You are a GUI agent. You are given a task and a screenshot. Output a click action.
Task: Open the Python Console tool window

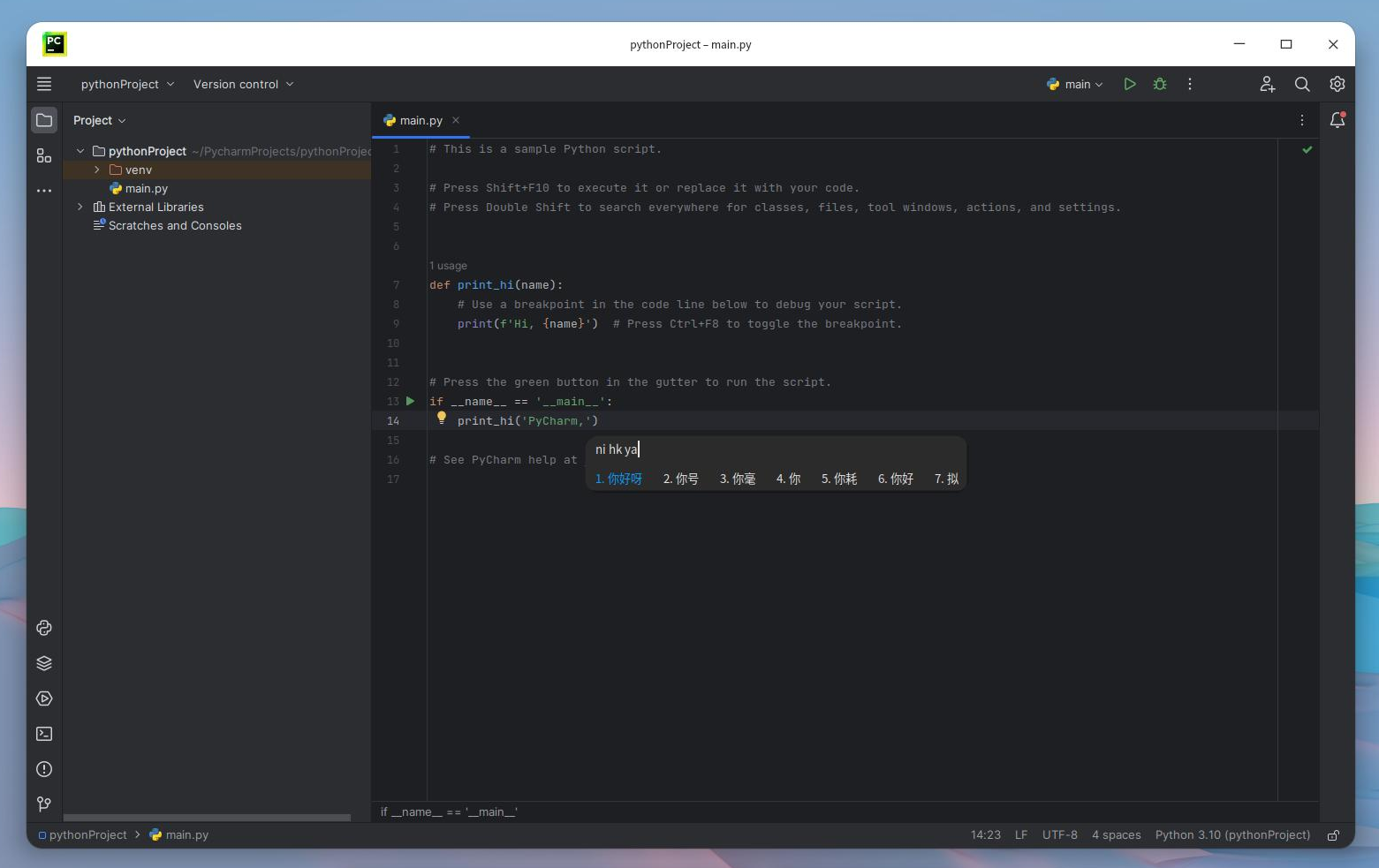pos(44,628)
